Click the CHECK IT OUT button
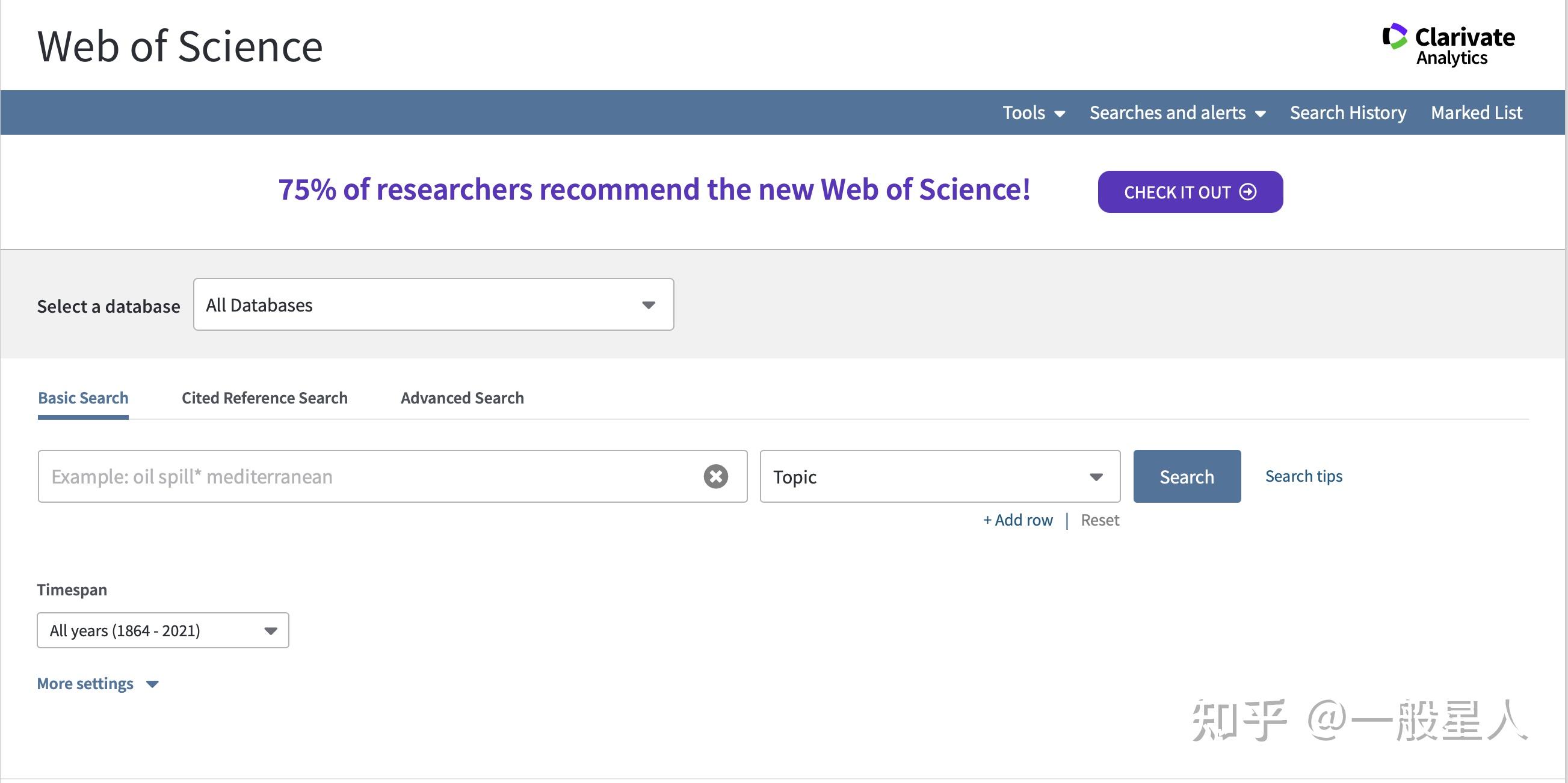 (x=1190, y=192)
